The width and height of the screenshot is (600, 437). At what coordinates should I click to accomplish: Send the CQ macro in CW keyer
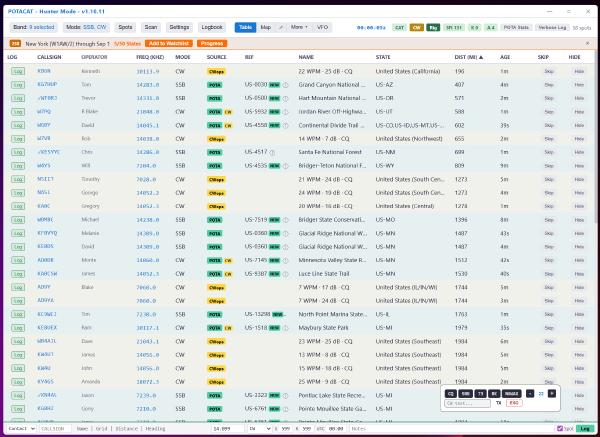point(450,393)
